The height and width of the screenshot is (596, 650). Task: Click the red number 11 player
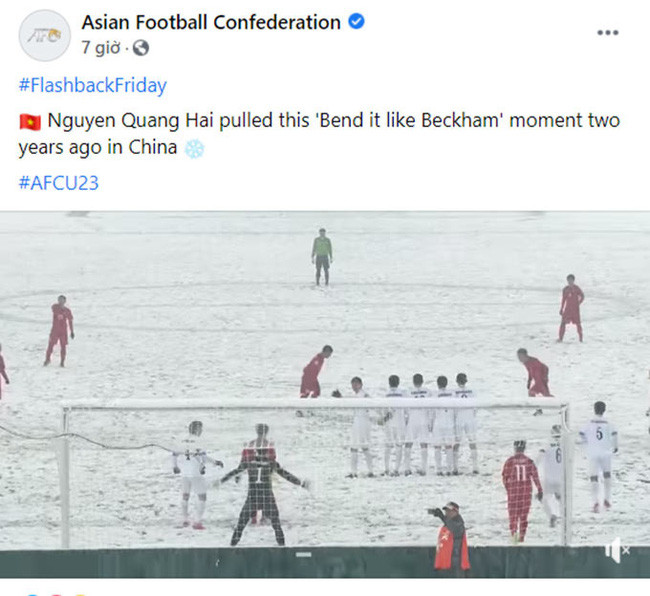tap(520, 490)
